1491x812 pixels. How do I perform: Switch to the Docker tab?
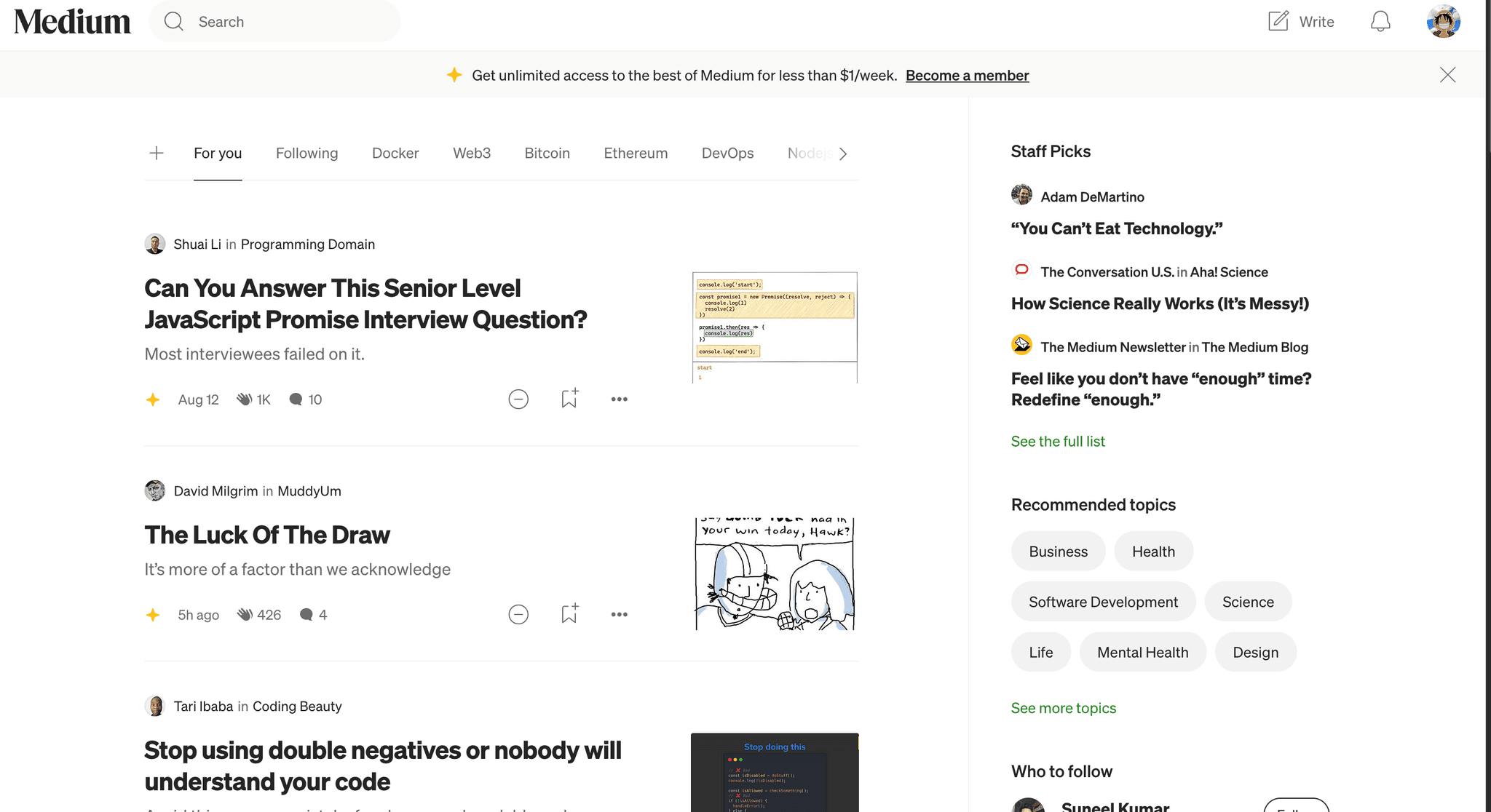pos(395,153)
